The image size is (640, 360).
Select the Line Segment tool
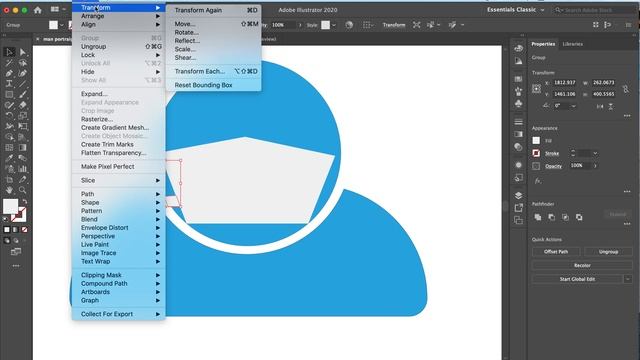coord(22,84)
